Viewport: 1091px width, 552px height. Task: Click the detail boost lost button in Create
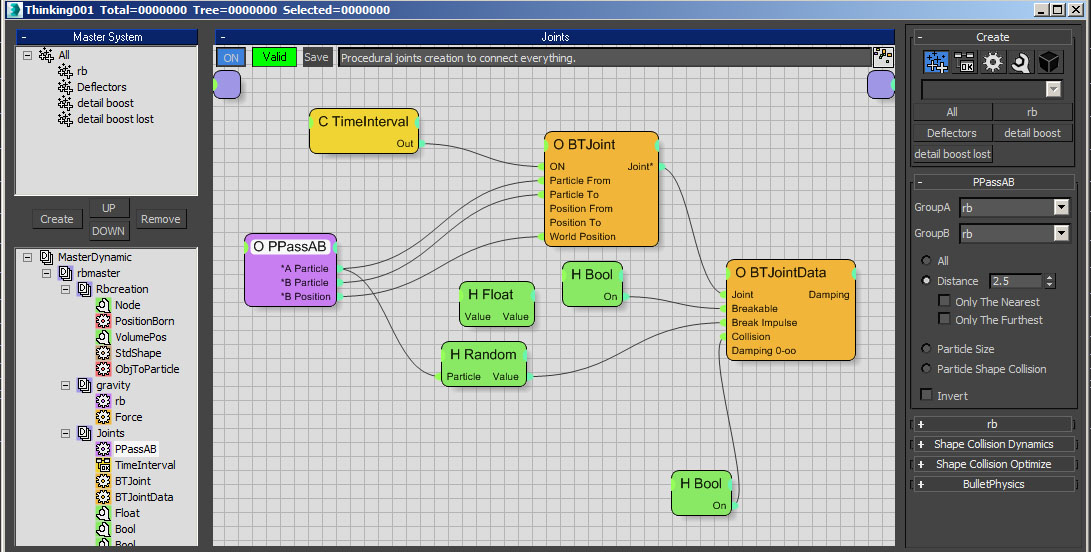(x=953, y=154)
